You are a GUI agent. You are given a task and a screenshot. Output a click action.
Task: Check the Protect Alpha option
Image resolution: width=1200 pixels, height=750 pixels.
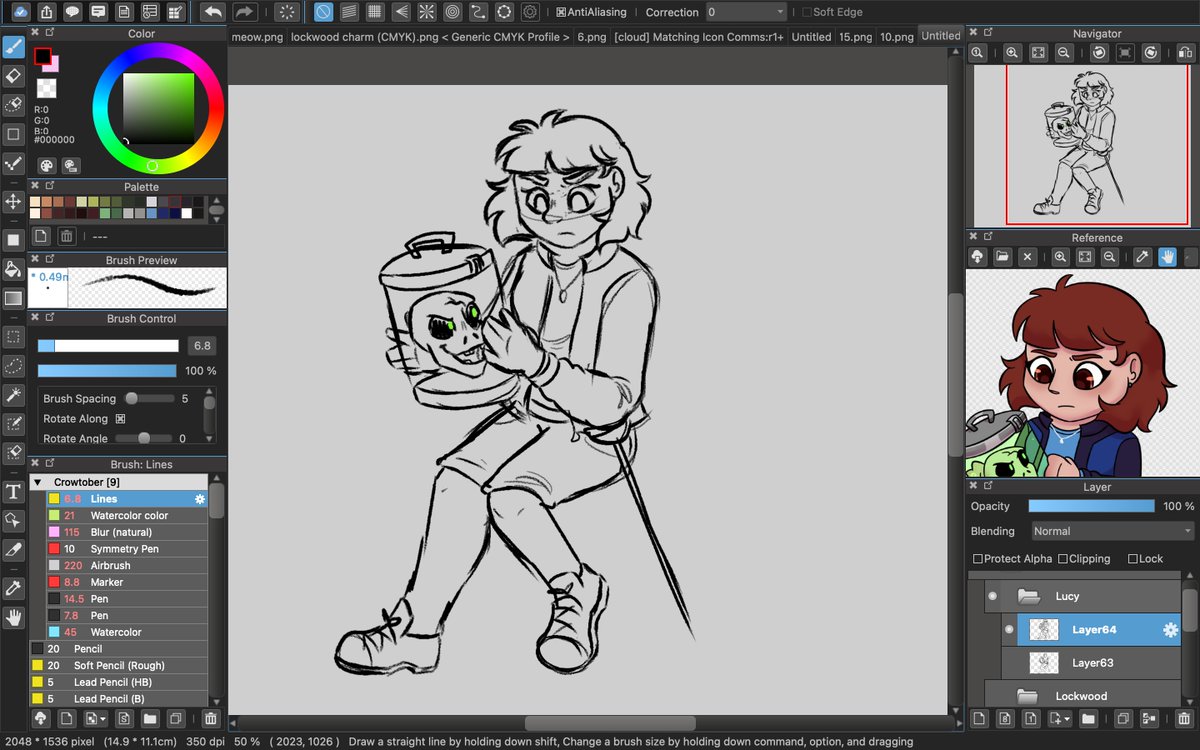(x=978, y=559)
